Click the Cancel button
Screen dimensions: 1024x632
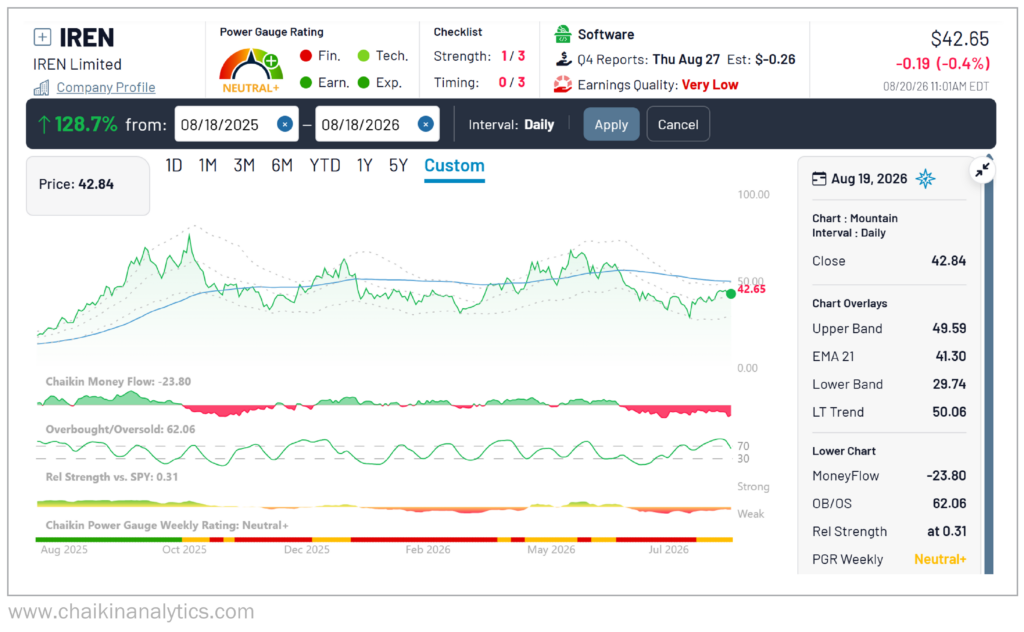(678, 124)
